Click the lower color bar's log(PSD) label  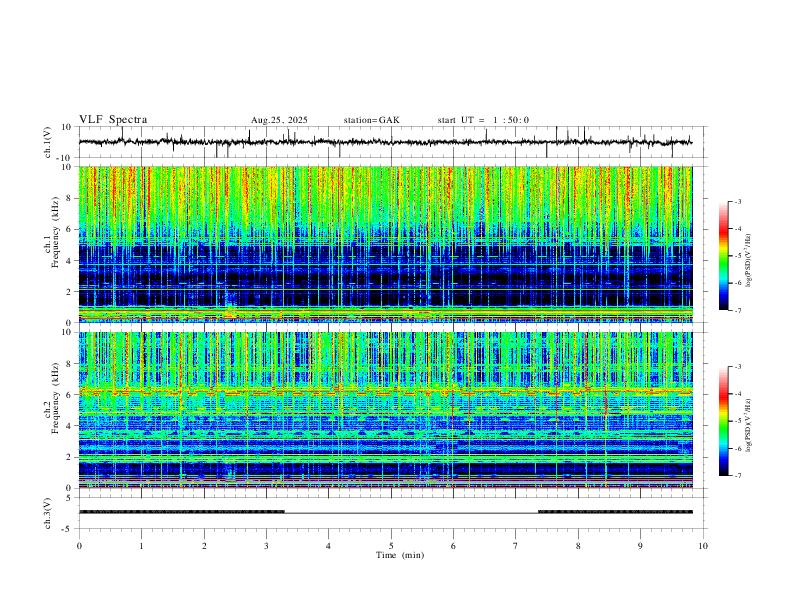pyautogui.click(x=749, y=425)
